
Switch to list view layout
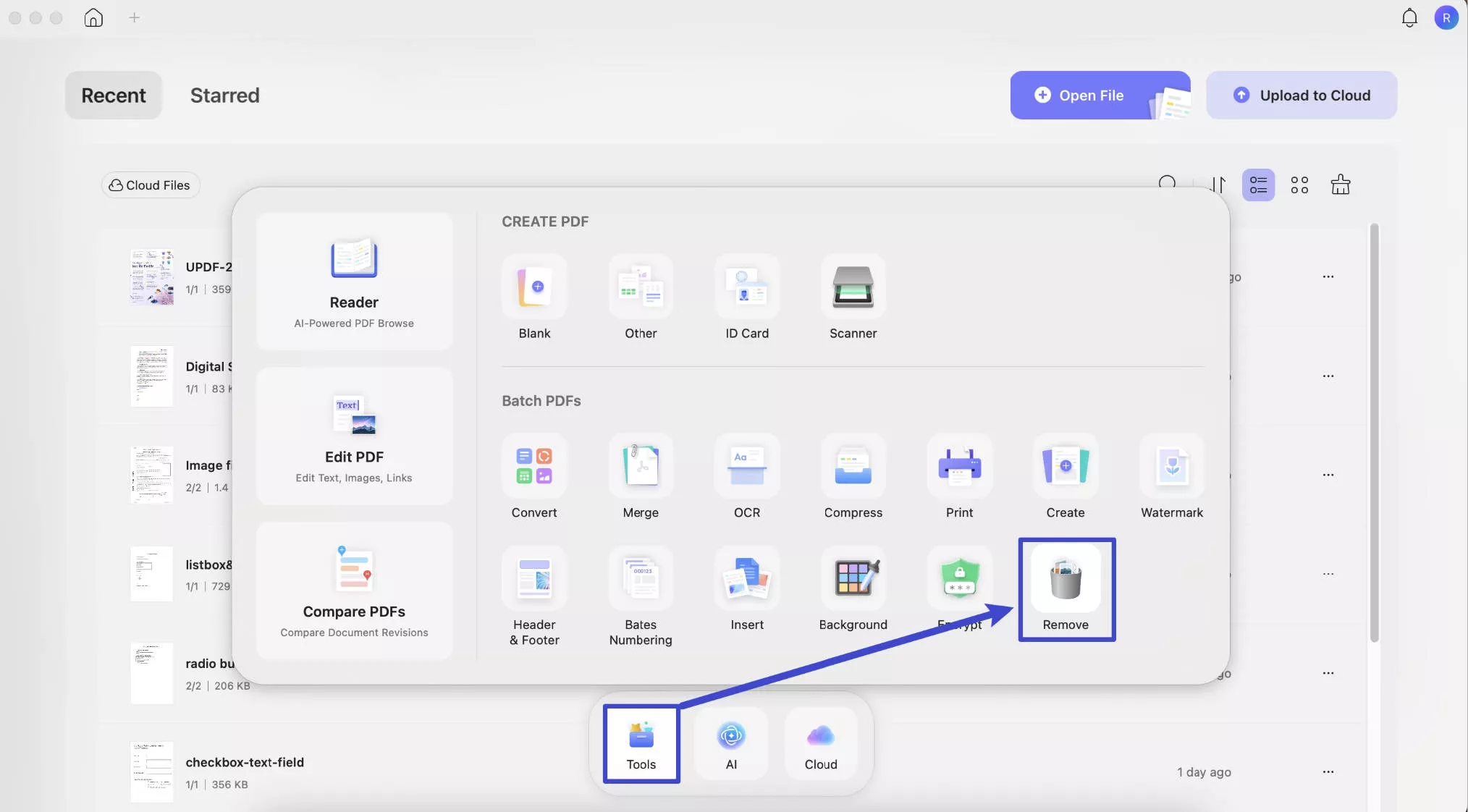point(1258,185)
